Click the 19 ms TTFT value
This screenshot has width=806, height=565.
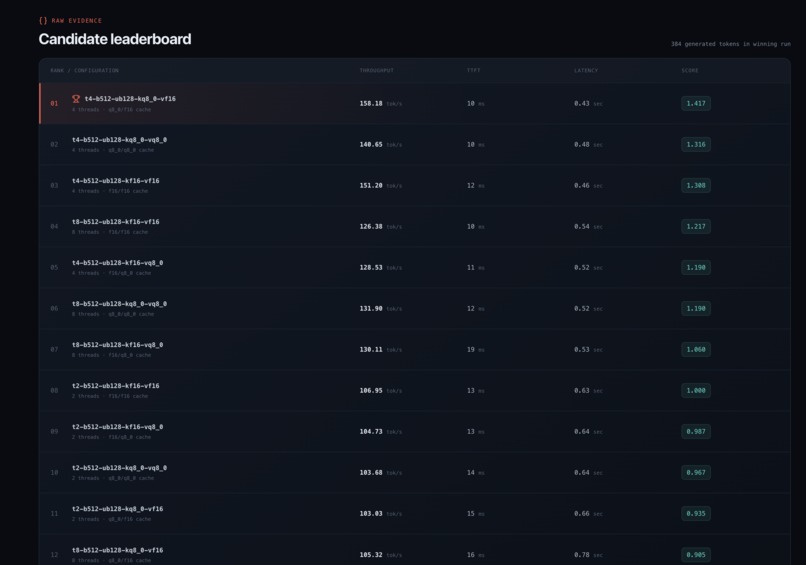[x=475, y=350]
